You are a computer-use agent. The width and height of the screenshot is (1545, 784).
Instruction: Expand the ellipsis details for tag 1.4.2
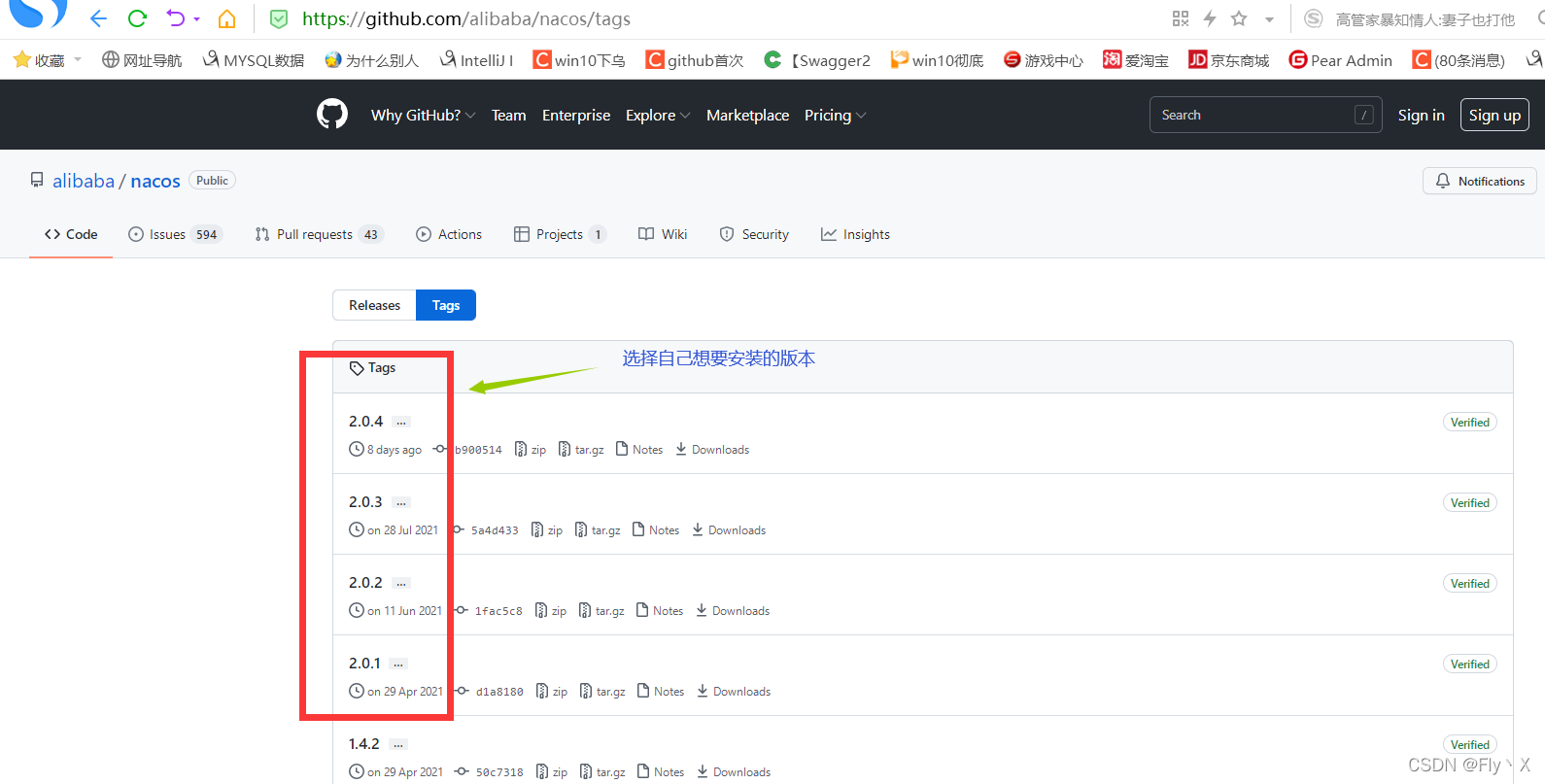[x=398, y=744]
